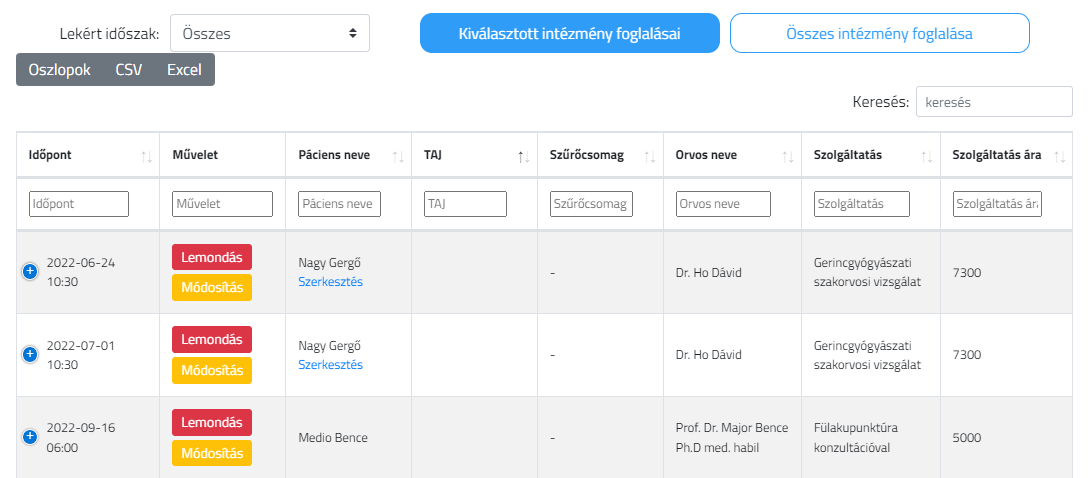Export table as CSV
Image resolution: width=1089 pixels, height=478 pixels.
(x=128, y=70)
